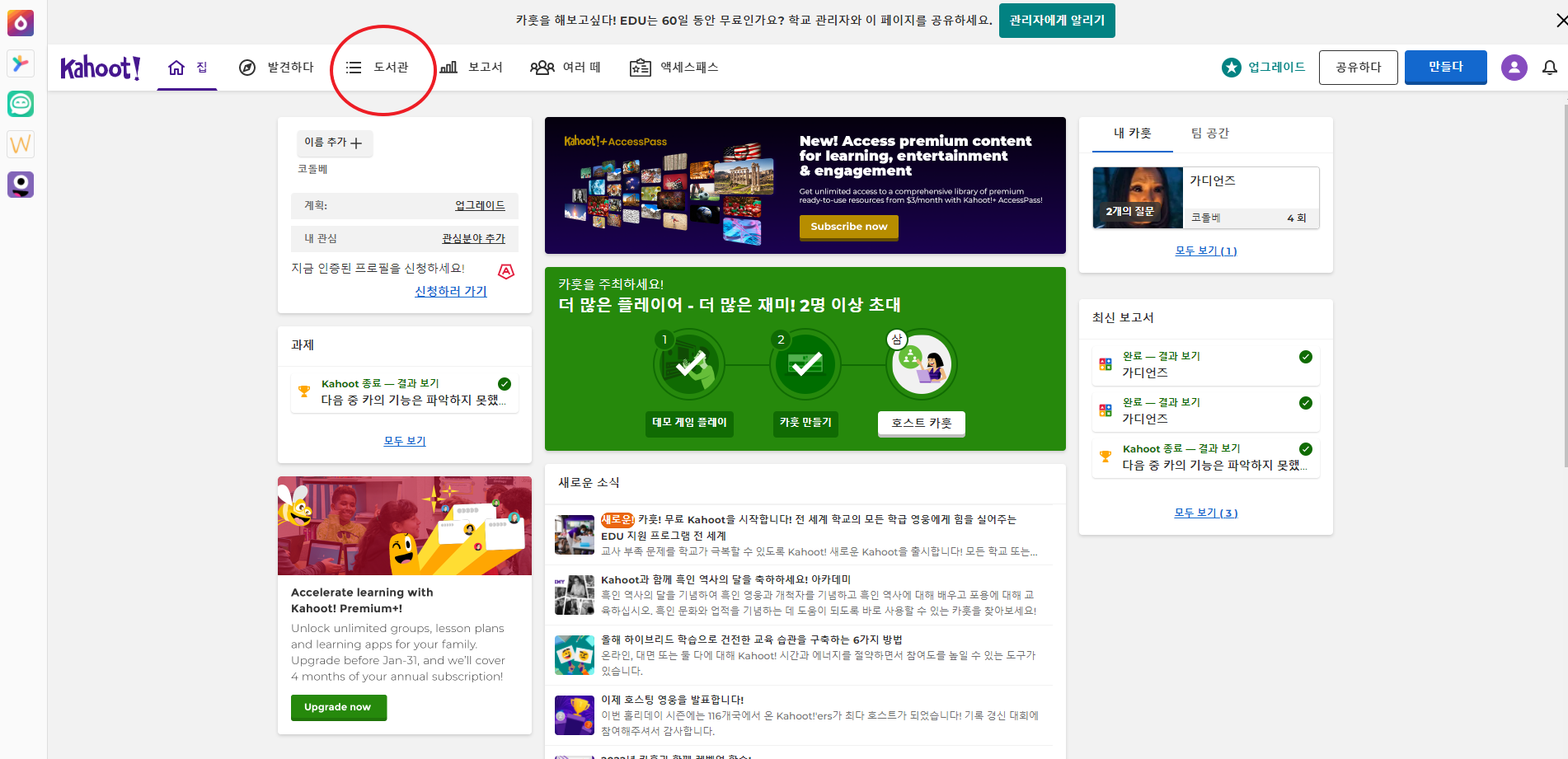1568x759 pixels.
Task: Open the 이름 추가 name add button
Action: click(x=335, y=143)
